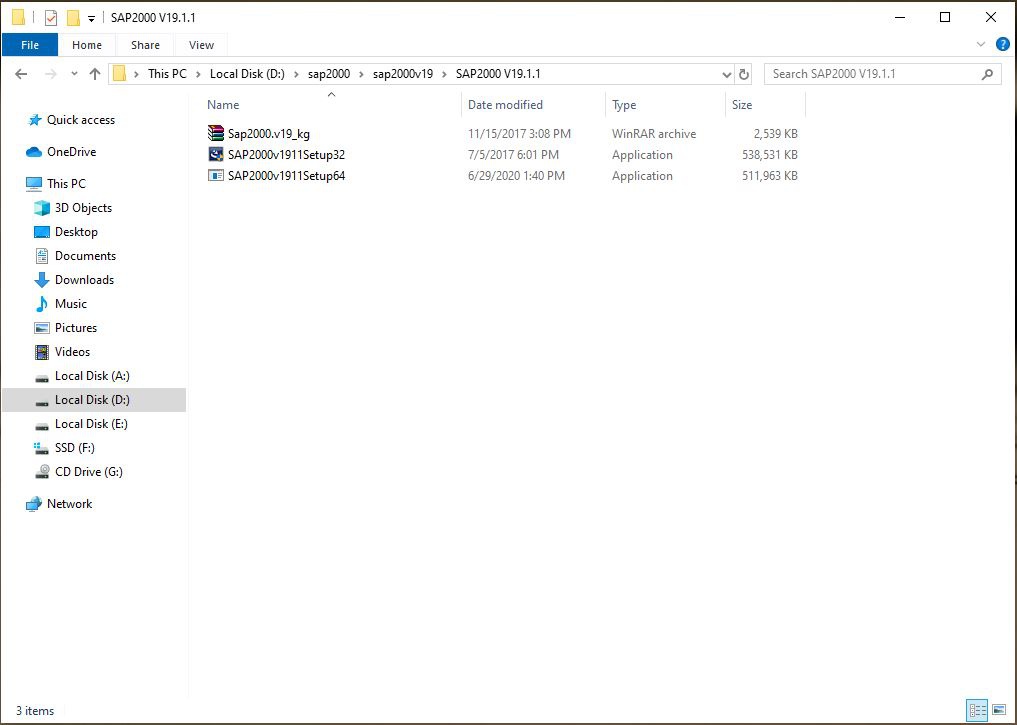Expand the chevron after sap2000 breadcrumb
This screenshot has width=1017, height=725.
pyautogui.click(x=361, y=75)
